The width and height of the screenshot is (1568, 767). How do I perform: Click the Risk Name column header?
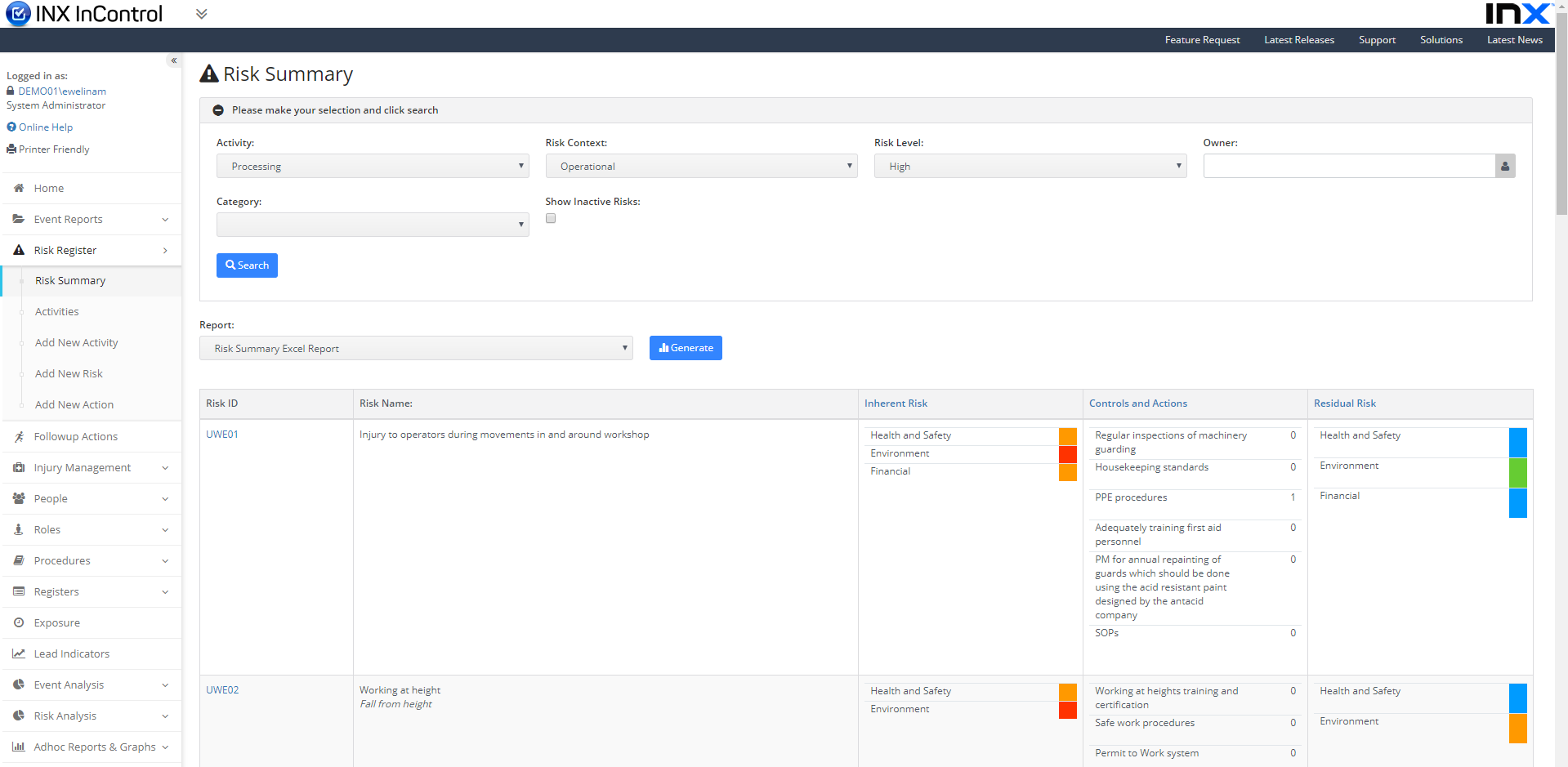pyautogui.click(x=386, y=404)
